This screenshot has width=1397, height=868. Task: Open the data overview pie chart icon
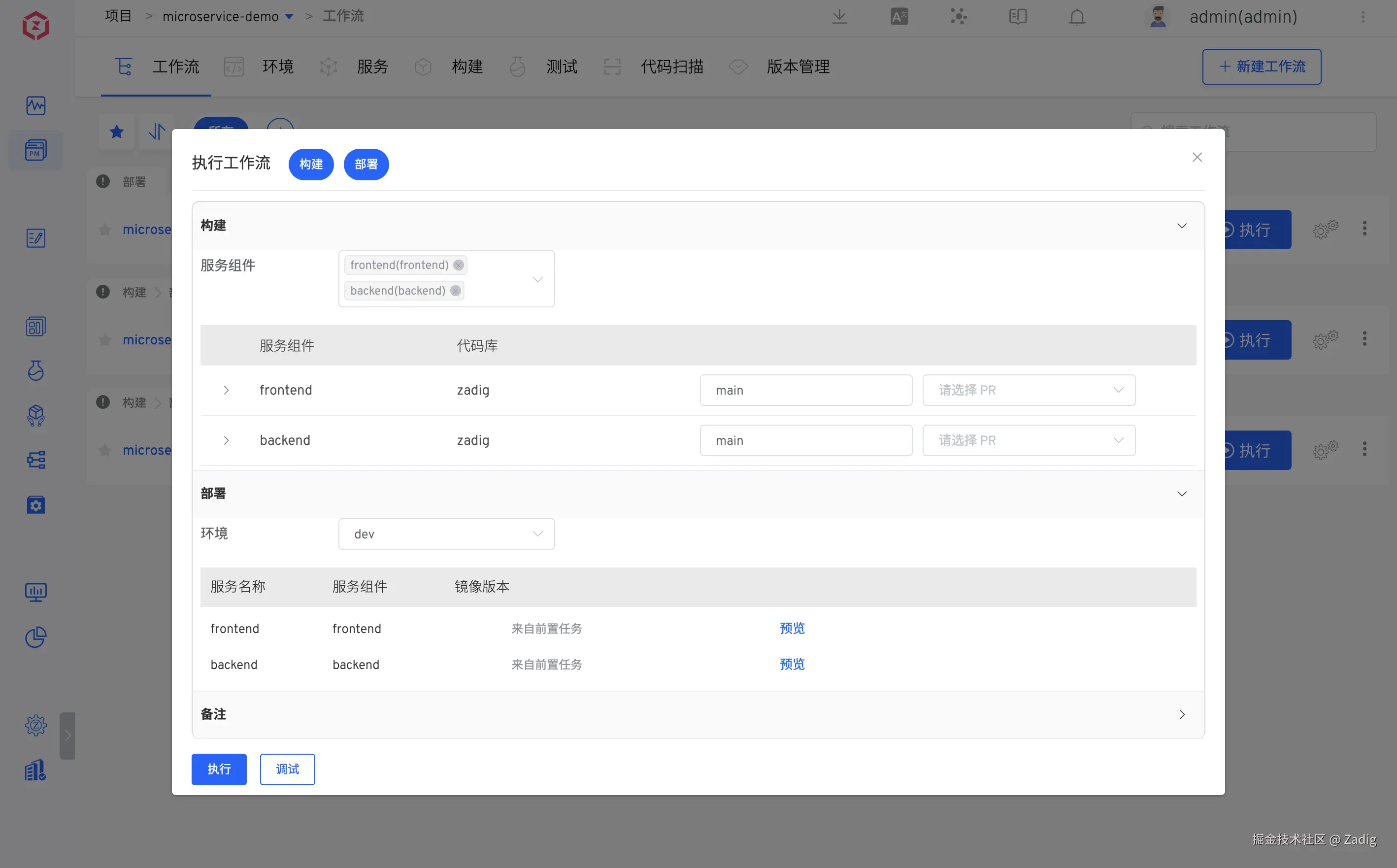pyautogui.click(x=35, y=636)
